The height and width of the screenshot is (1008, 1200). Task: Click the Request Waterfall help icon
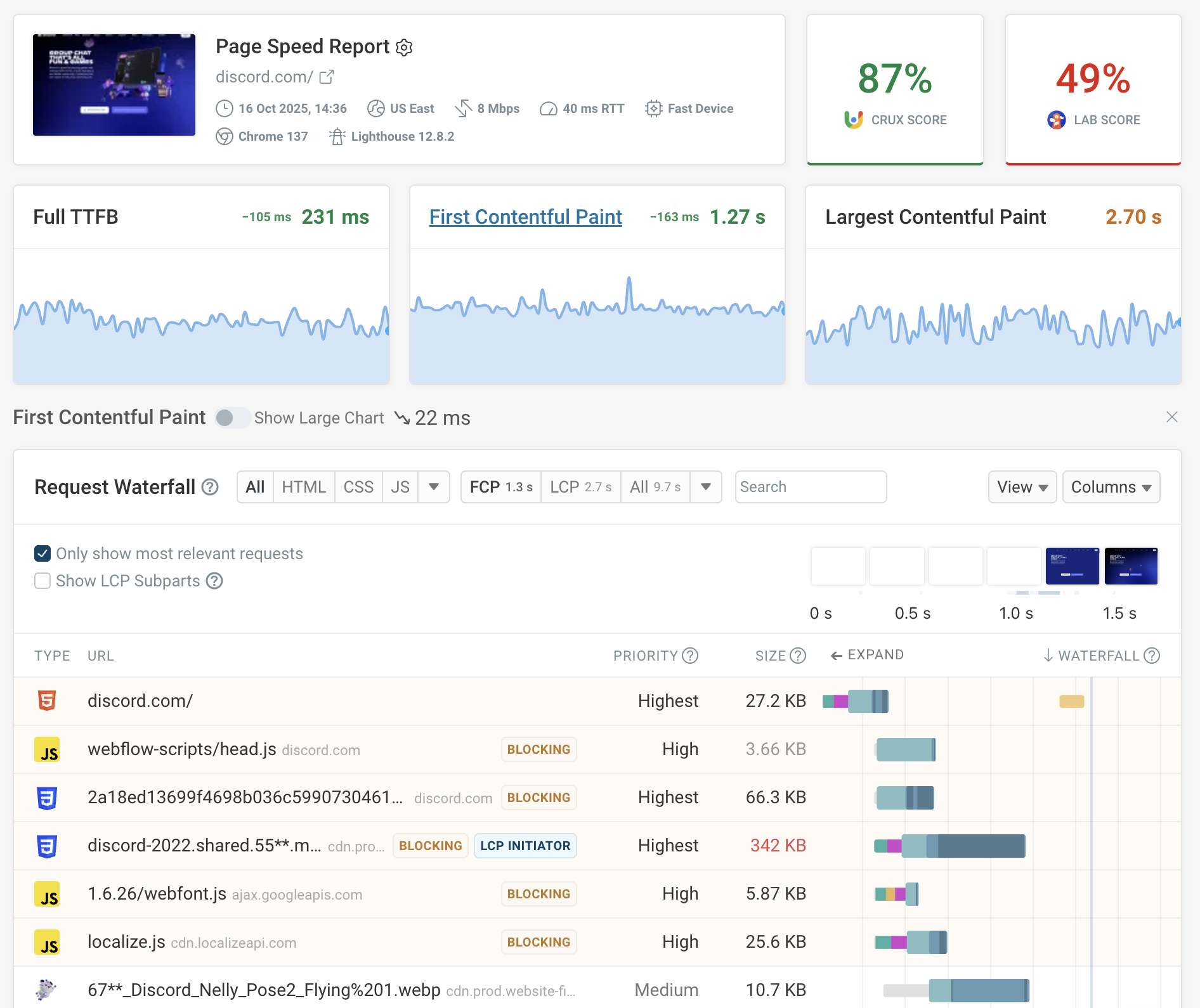pyautogui.click(x=210, y=487)
